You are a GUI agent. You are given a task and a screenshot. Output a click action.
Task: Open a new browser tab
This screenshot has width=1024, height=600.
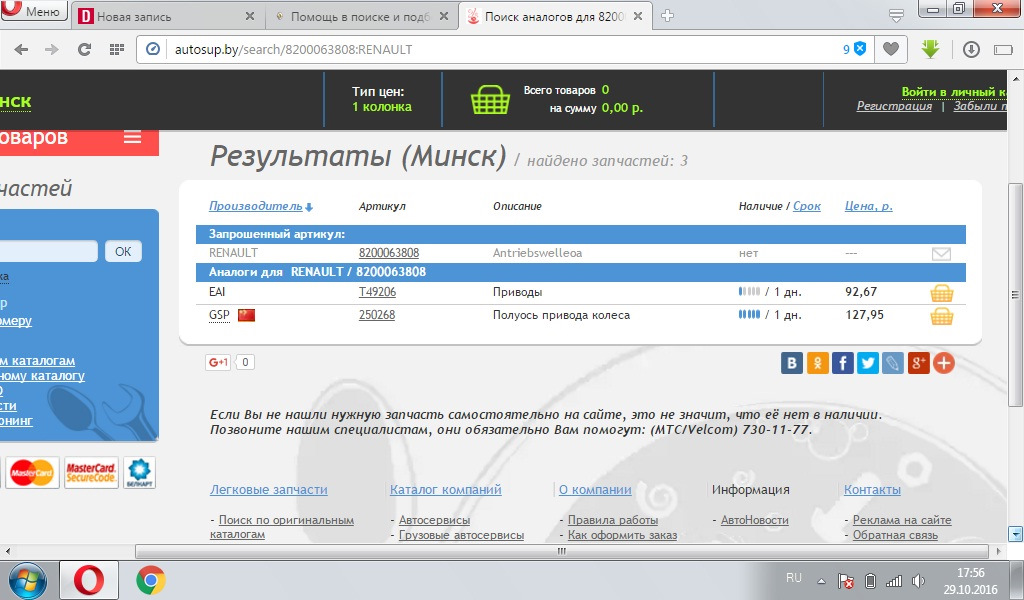point(667,16)
